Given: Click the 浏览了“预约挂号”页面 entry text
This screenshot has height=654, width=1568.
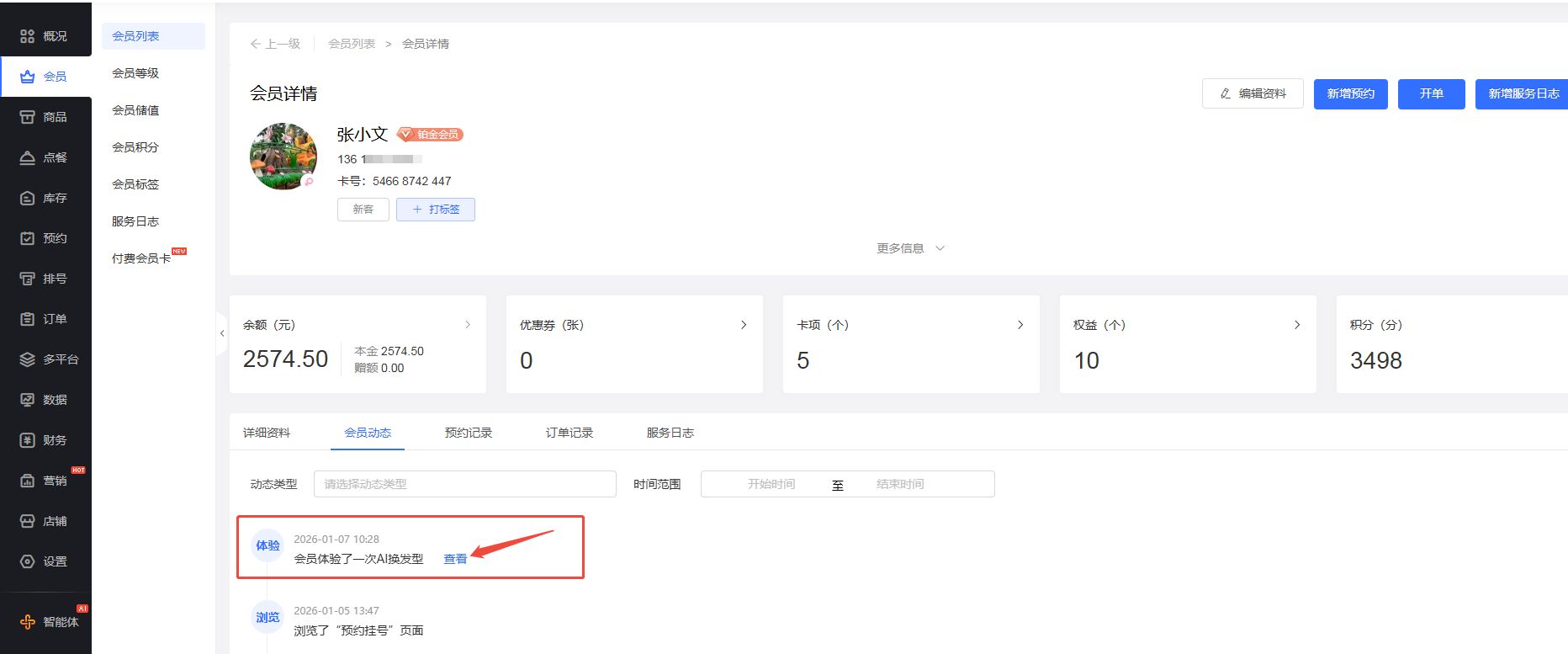Looking at the screenshot, I should [358, 630].
